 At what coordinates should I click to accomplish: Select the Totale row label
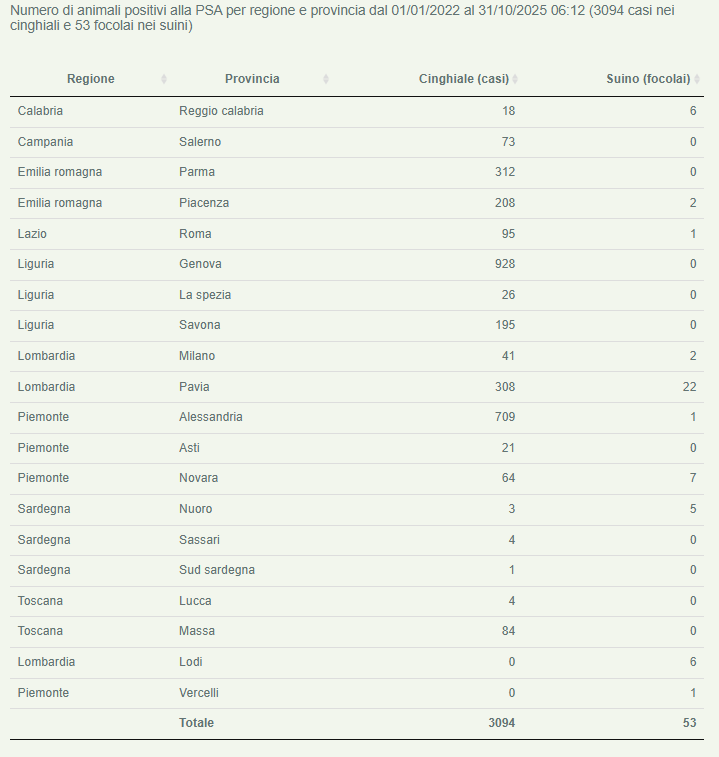pos(196,723)
